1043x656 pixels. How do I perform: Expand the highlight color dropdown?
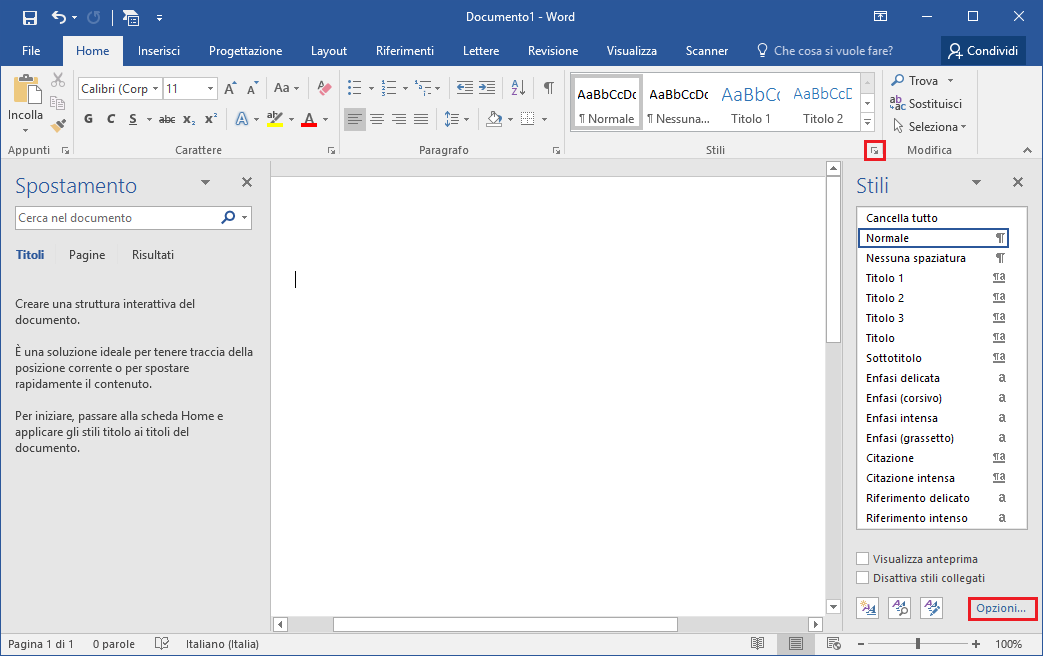click(x=291, y=118)
